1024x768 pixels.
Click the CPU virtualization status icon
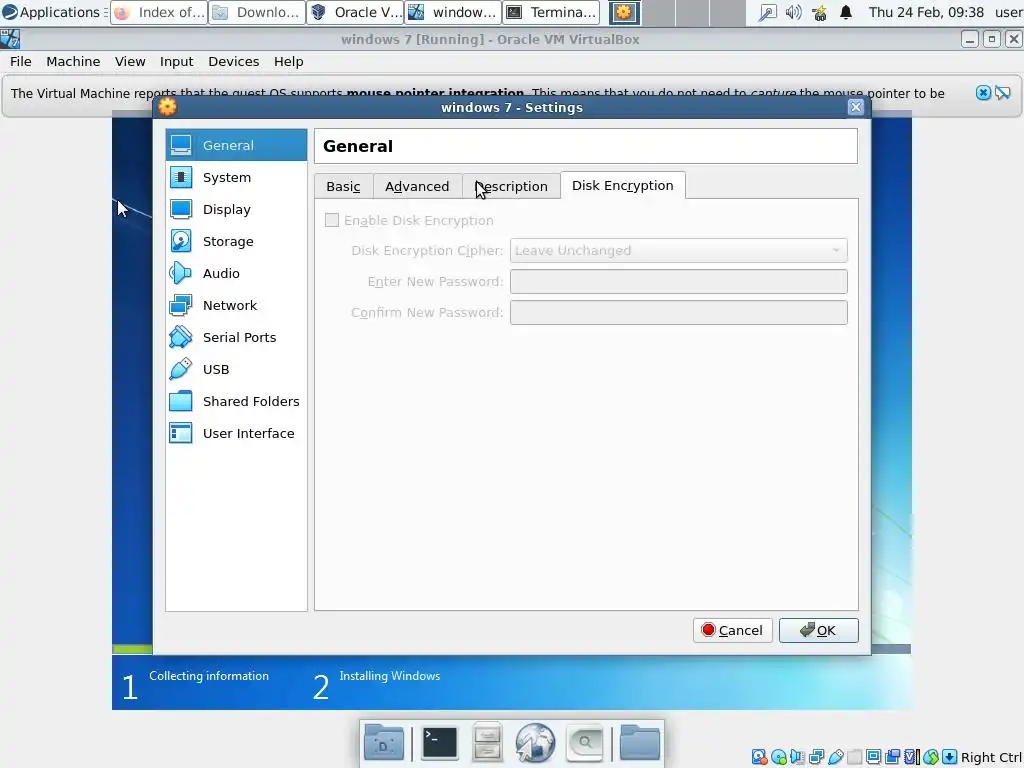(x=912, y=757)
